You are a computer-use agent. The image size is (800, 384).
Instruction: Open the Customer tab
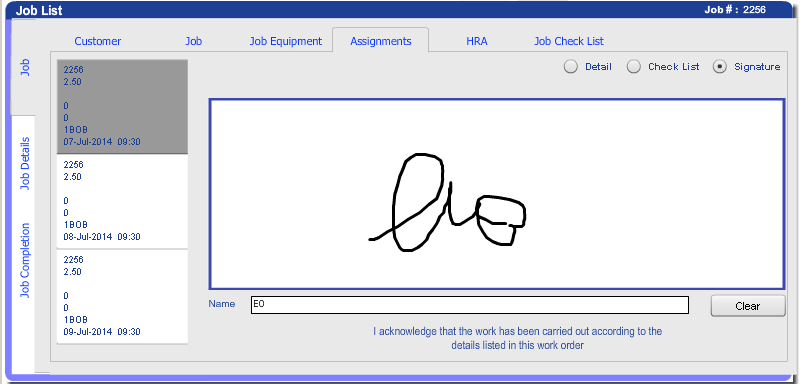pyautogui.click(x=98, y=41)
